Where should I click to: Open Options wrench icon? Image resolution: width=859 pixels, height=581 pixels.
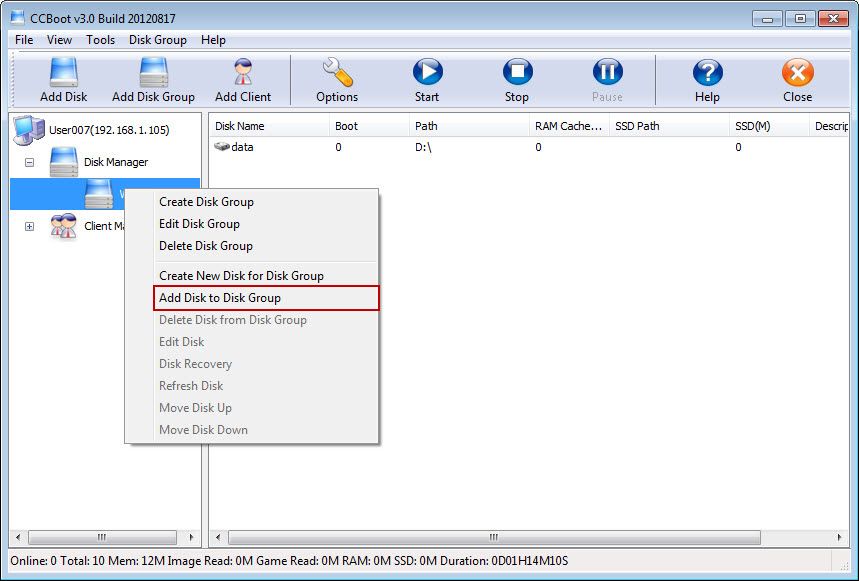tap(337, 73)
